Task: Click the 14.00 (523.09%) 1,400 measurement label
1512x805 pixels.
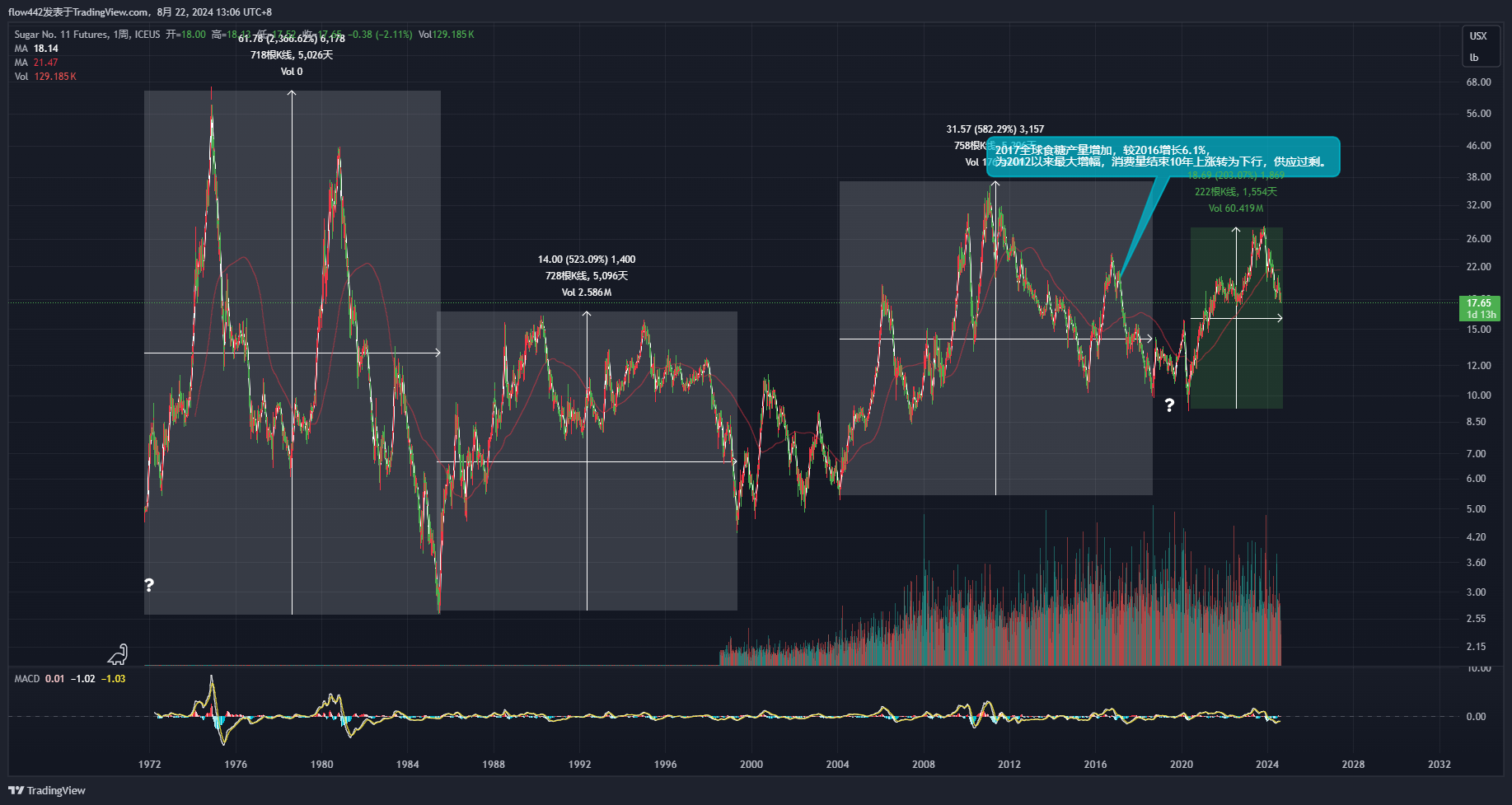Action: (x=587, y=260)
